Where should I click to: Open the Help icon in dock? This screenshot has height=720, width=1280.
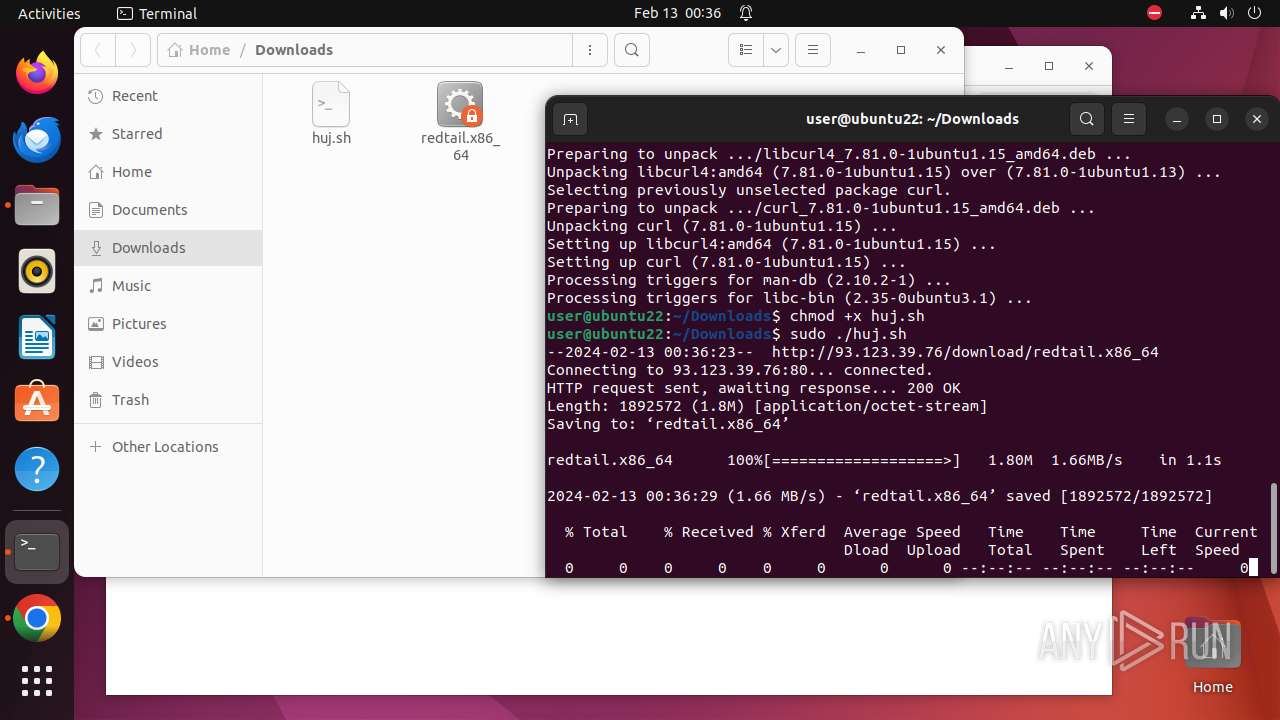click(x=37, y=469)
